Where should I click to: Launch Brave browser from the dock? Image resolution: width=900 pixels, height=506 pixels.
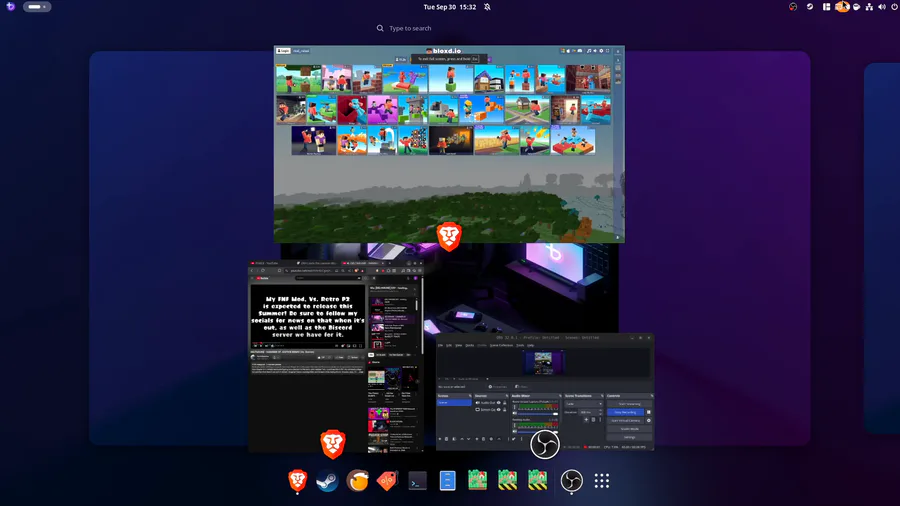[297, 480]
